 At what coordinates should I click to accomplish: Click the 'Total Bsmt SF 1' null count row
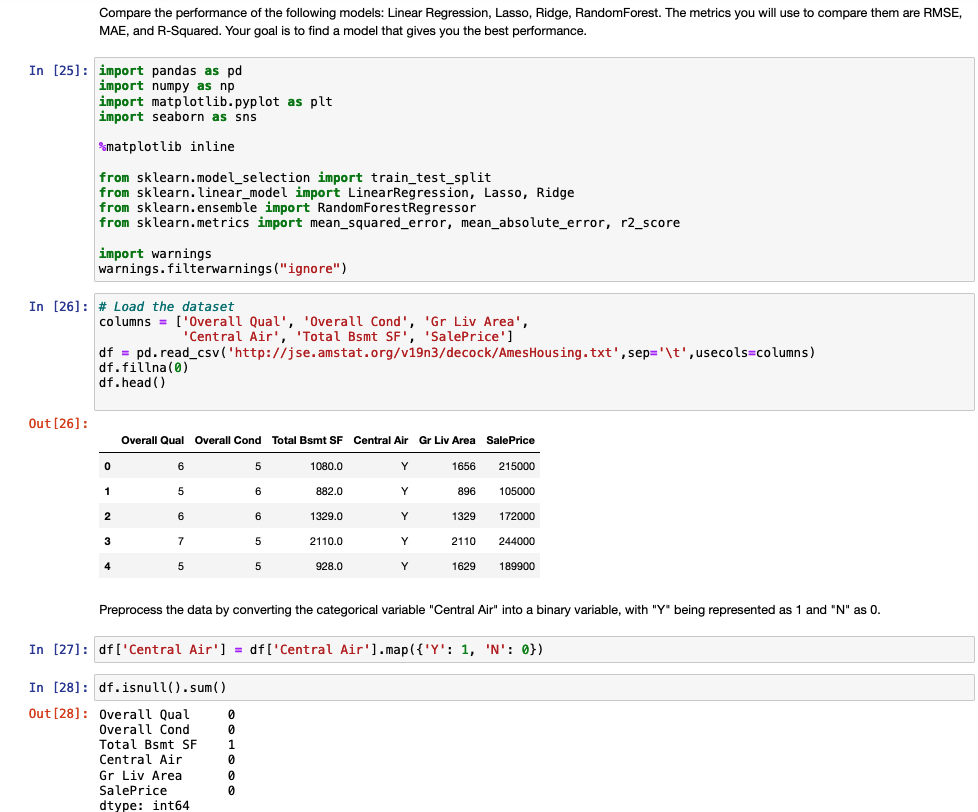167,745
